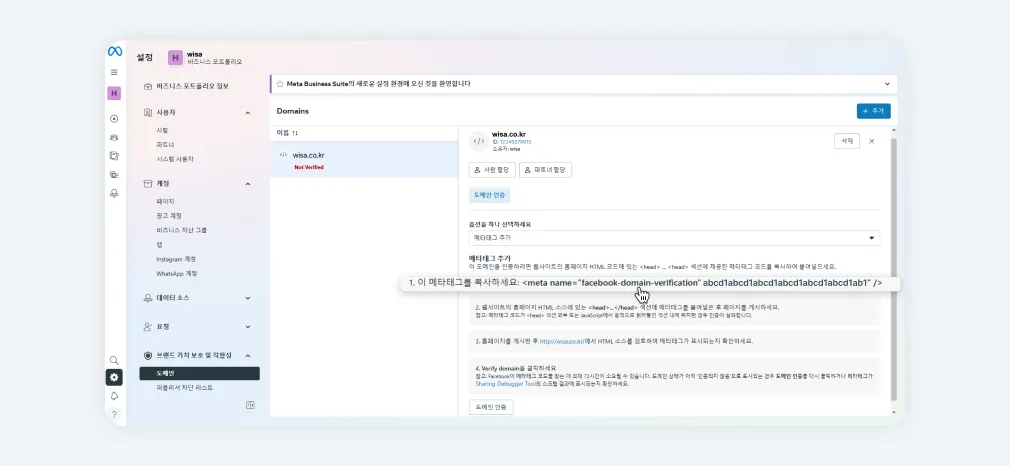Click the Domains heading

point(293,112)
